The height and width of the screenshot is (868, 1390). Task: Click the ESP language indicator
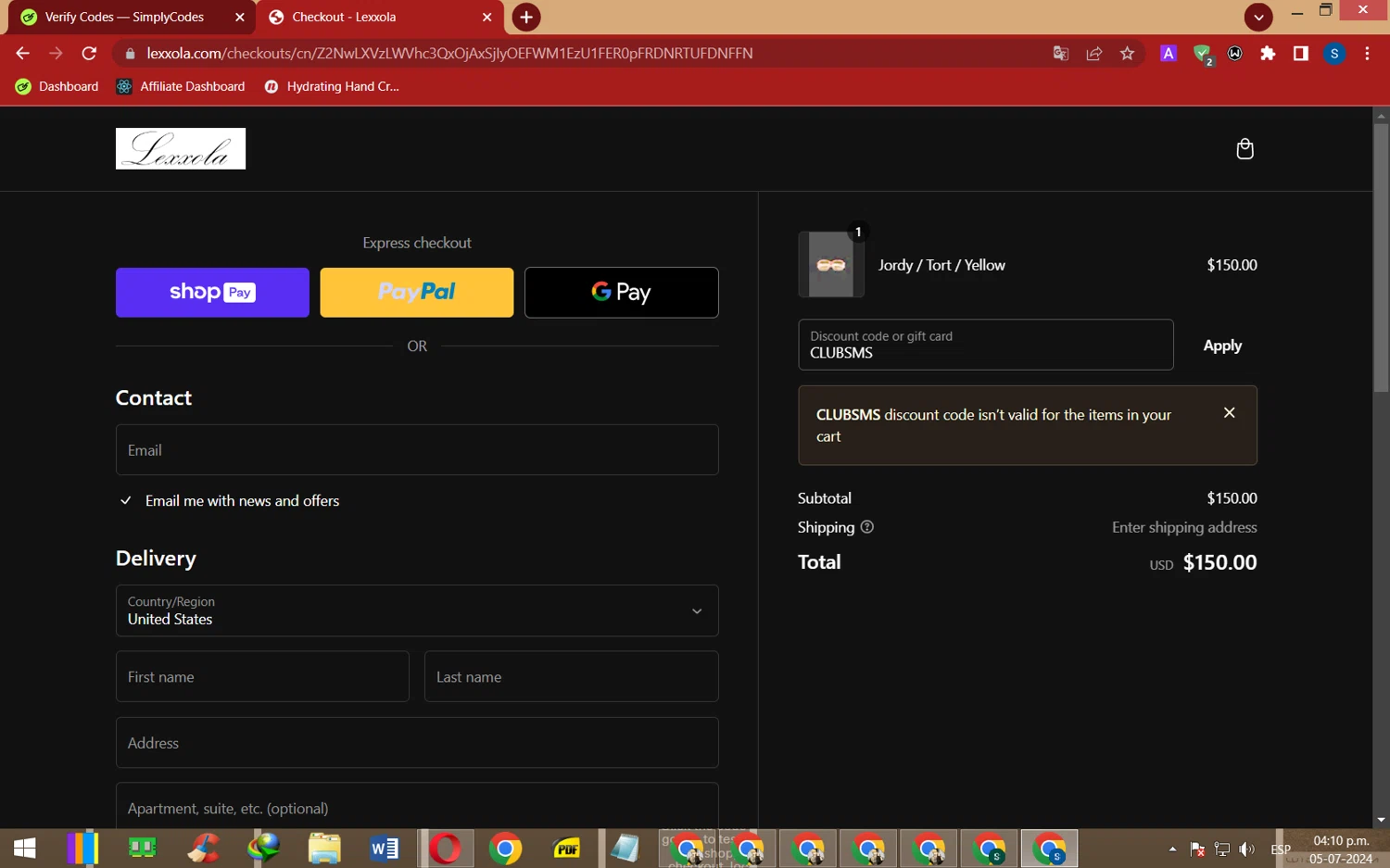pos(1281,849)
